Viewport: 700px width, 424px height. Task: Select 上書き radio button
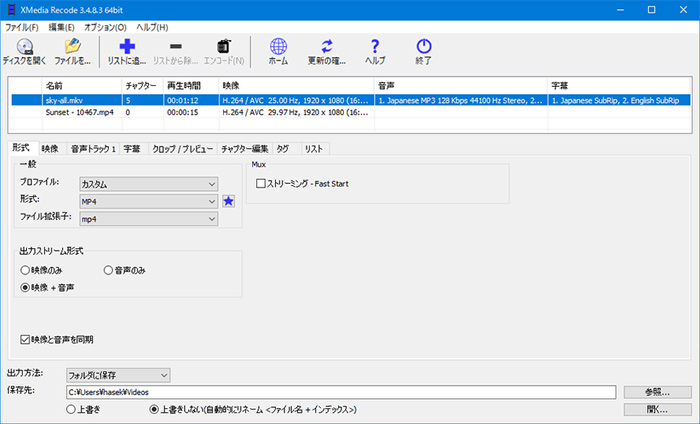point(71,409)
